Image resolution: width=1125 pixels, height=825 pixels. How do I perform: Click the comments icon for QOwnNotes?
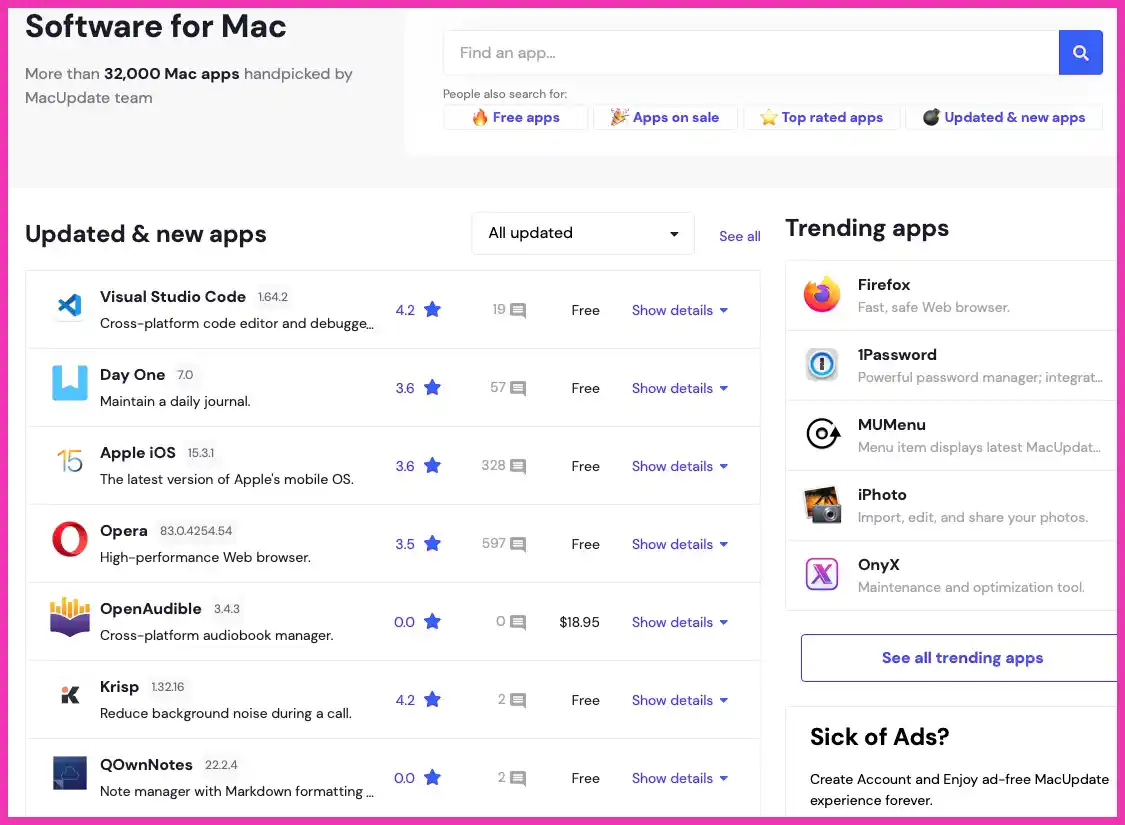tap(518, 778)
